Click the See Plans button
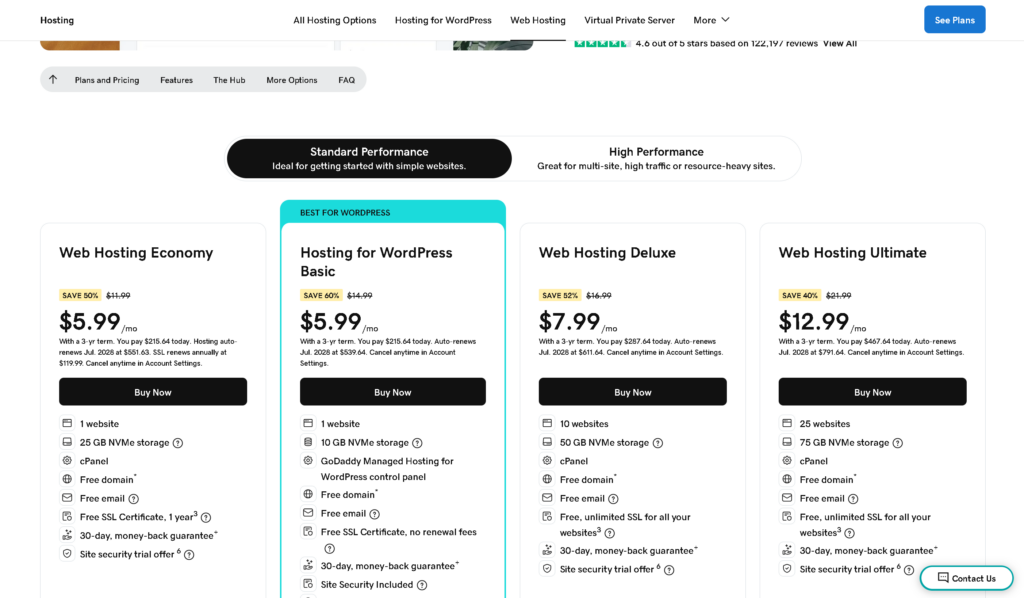Viewport: 1024px width, 598px height. (x=954, y=20)
